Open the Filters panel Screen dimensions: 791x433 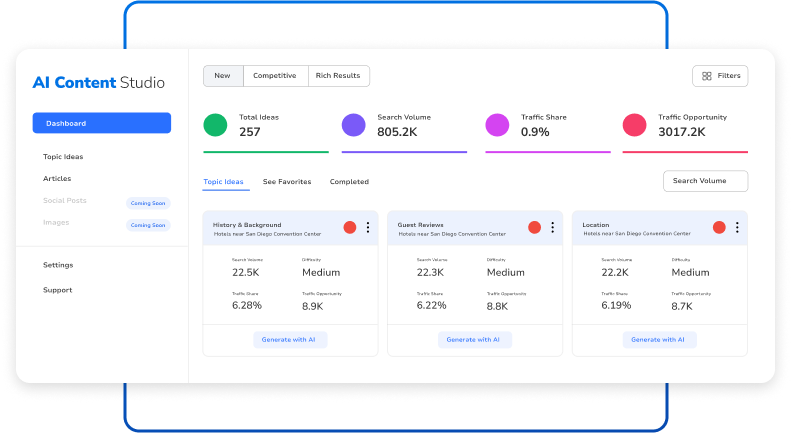point(720,76)
